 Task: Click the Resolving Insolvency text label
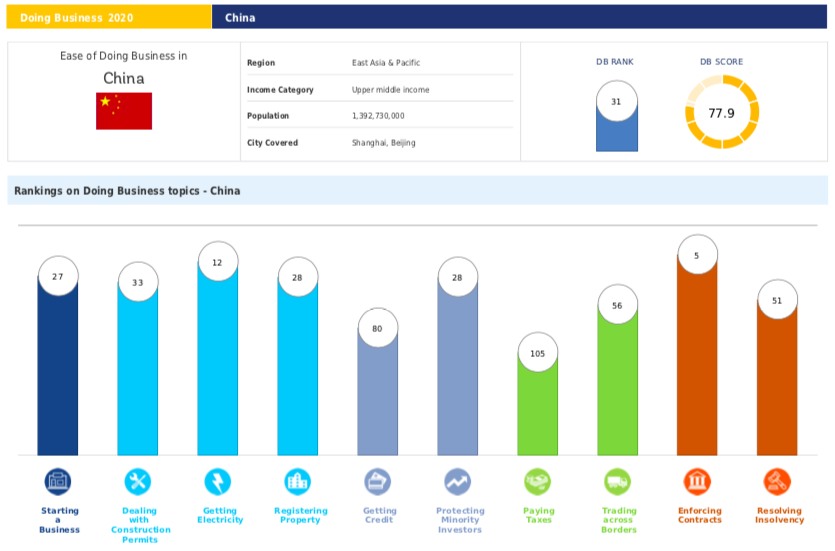coord(778,515)
